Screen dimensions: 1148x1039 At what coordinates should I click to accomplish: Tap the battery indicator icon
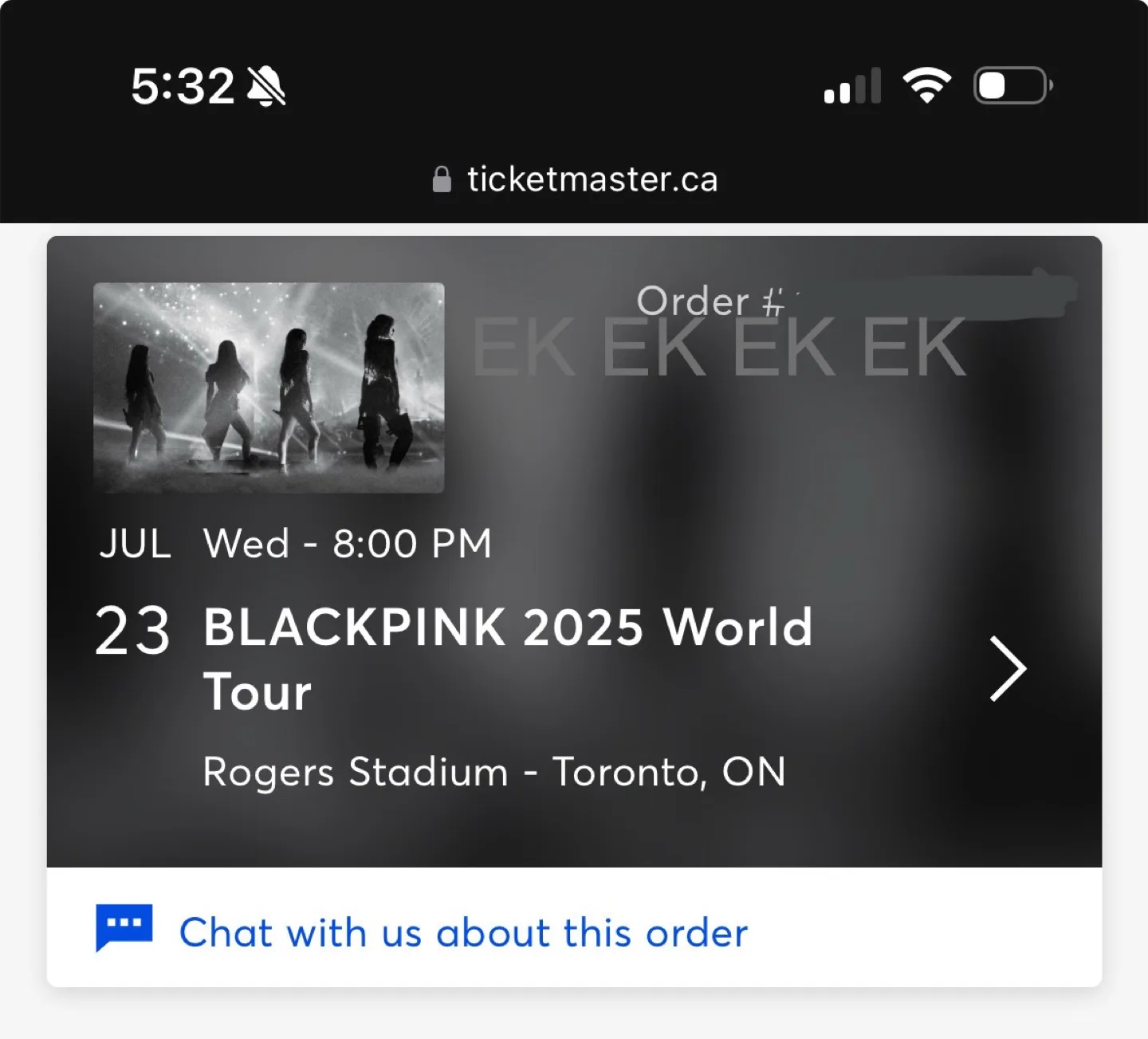tap(1013, 85)
